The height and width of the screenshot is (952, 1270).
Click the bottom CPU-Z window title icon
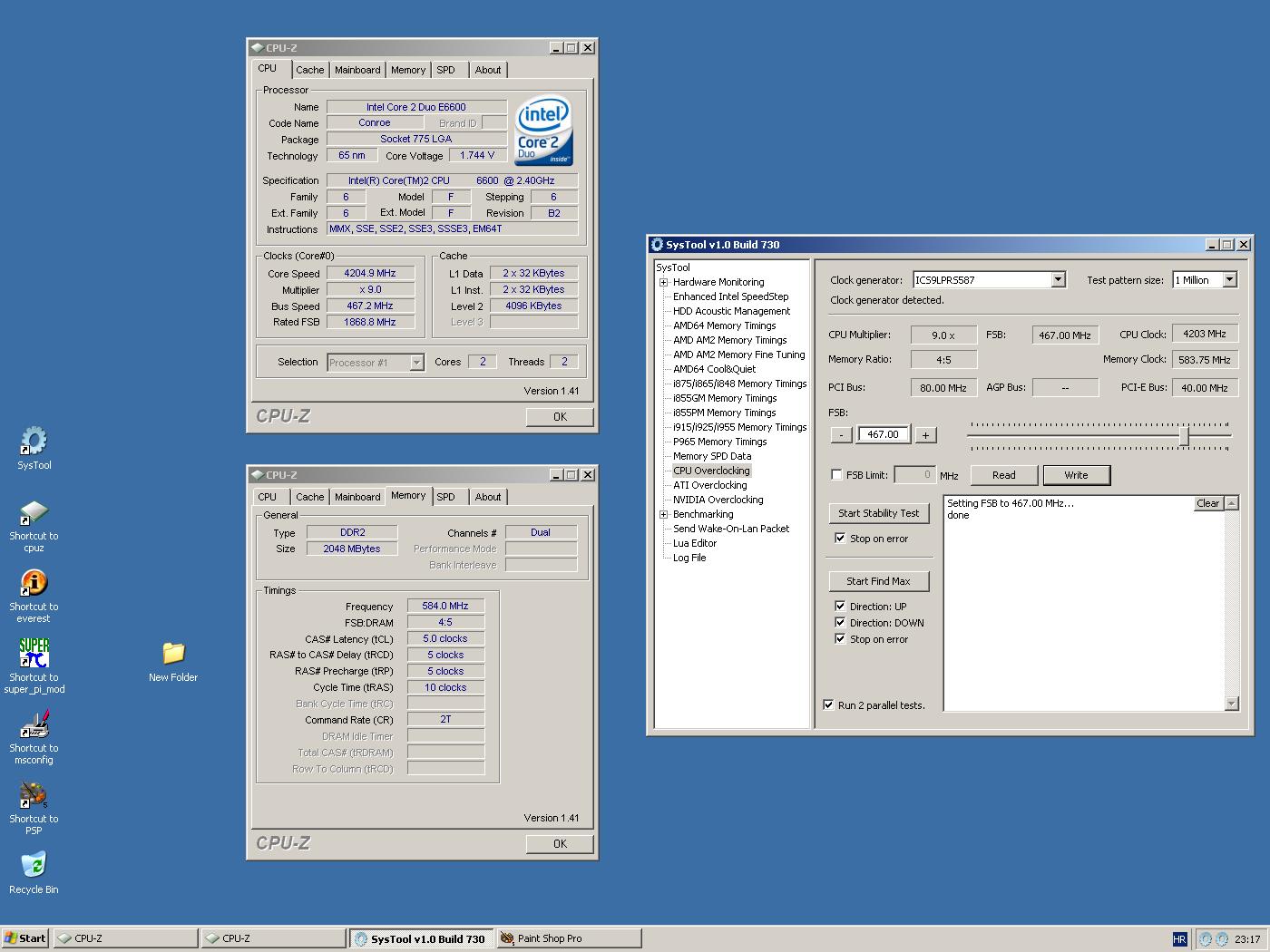click(x=258, y=475)
